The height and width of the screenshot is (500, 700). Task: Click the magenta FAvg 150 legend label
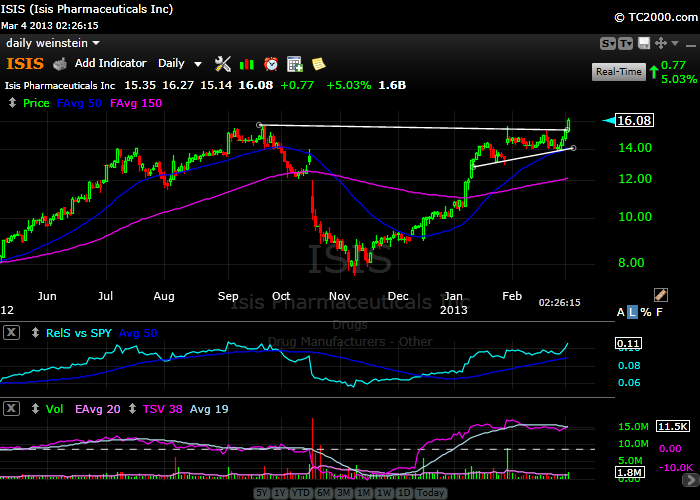[136, 103]
